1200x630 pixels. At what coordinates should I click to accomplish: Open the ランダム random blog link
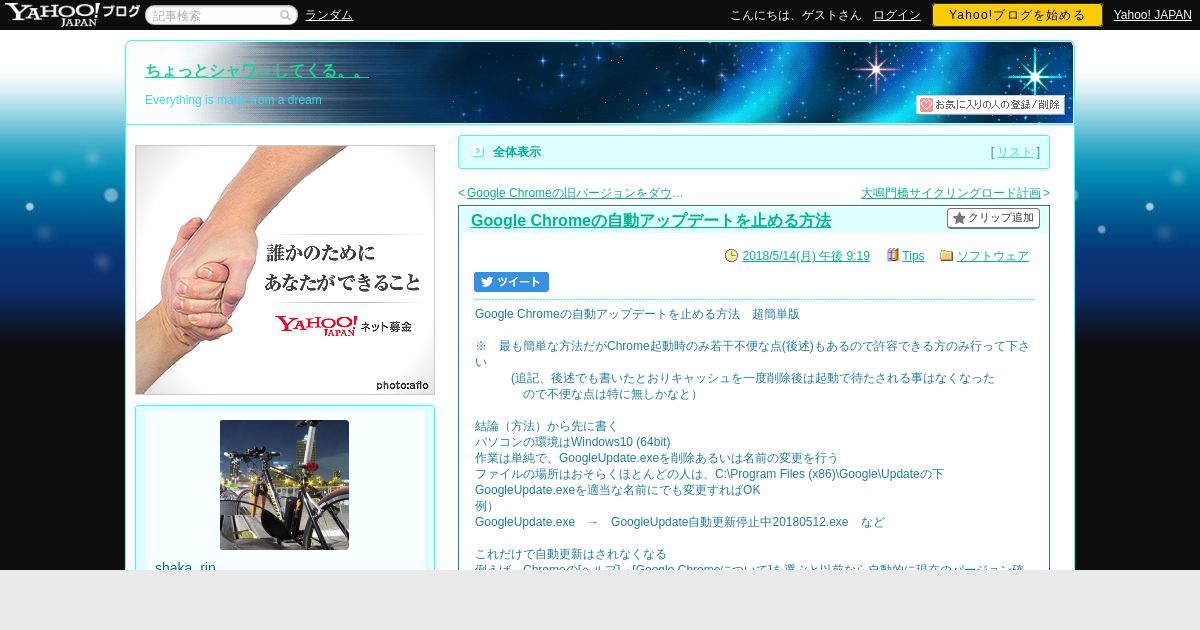pos(329,15)
